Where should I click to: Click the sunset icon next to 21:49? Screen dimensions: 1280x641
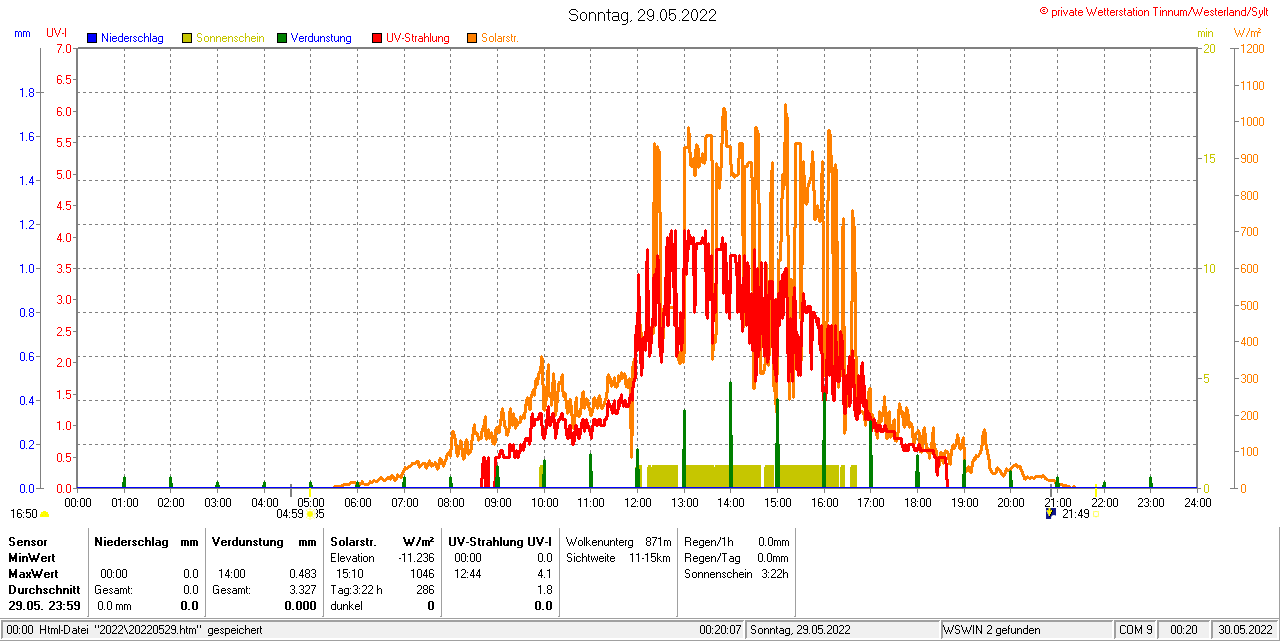click(1096, 514)
